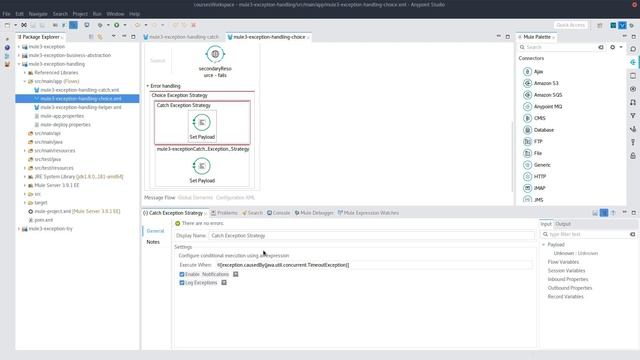The image size is (640, 360).
Task: Pick the Ajax connector in palette
Action: click(533, 71)
